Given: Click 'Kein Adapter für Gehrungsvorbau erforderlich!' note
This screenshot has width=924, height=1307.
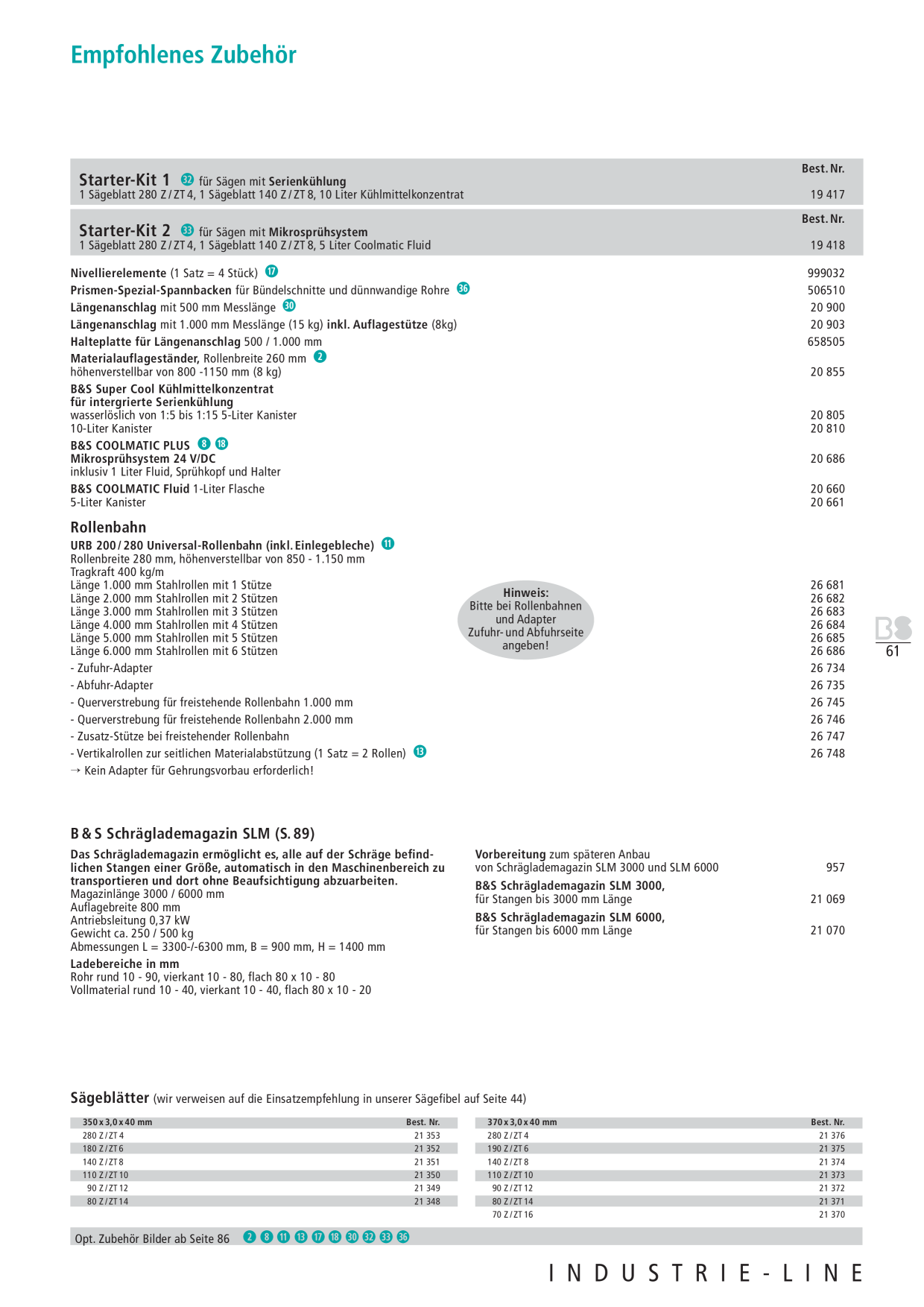Looking at the screenshot, I should click(x=192, y=770).
